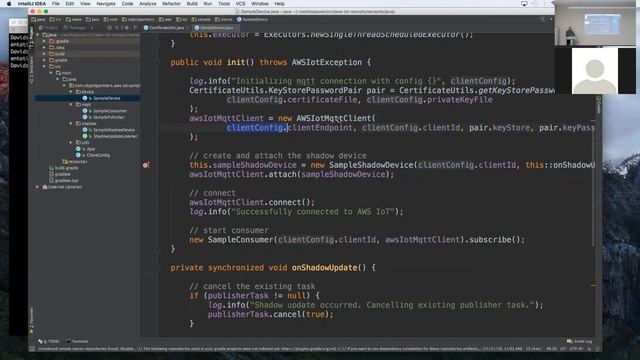Expand the build folder
Image resolution: width=640 pixels, height=360 pixels.
tap(44, 54)
